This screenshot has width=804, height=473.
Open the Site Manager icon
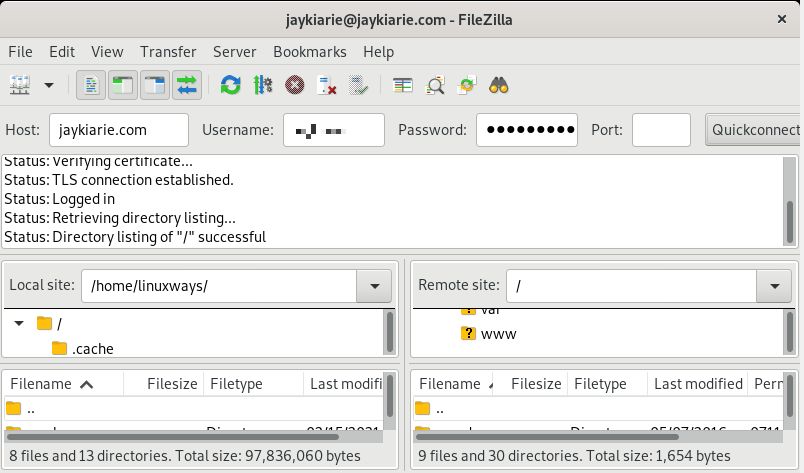pos(20,85)
